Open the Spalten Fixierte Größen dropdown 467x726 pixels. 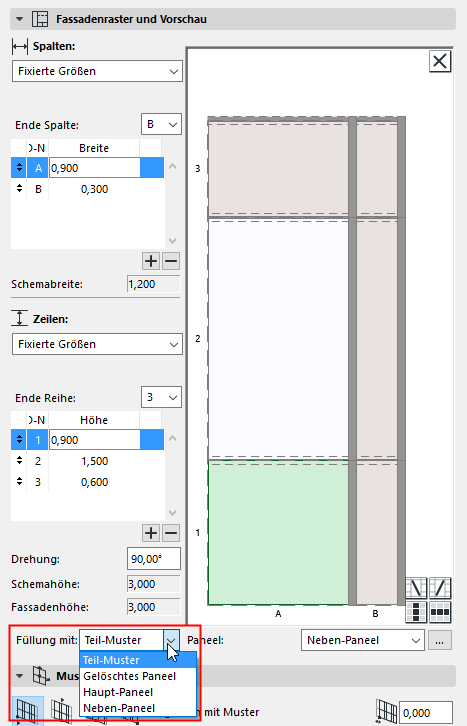point(97,71)
